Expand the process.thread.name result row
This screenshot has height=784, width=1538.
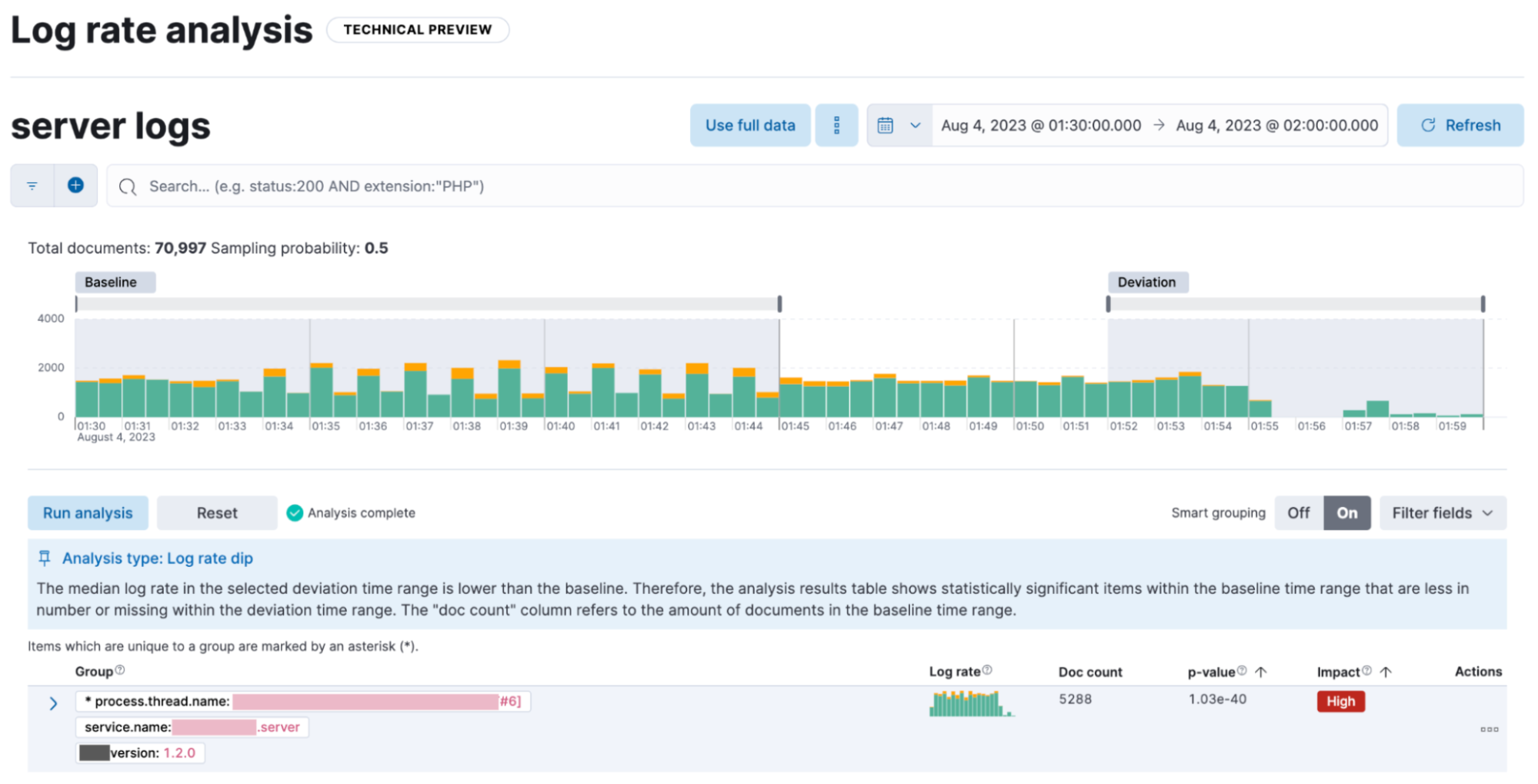tap(53, 702)
